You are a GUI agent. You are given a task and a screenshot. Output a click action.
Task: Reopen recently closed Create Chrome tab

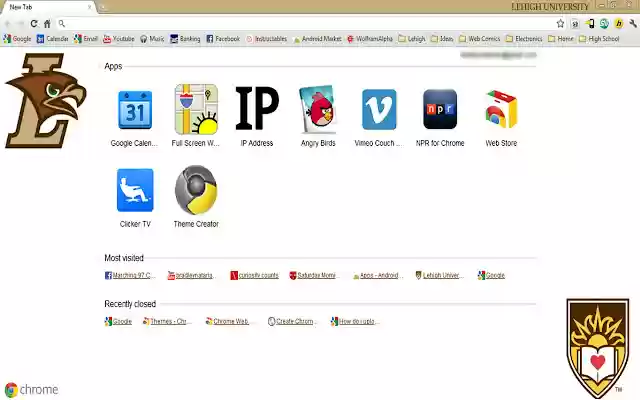(x=292, y=322)
